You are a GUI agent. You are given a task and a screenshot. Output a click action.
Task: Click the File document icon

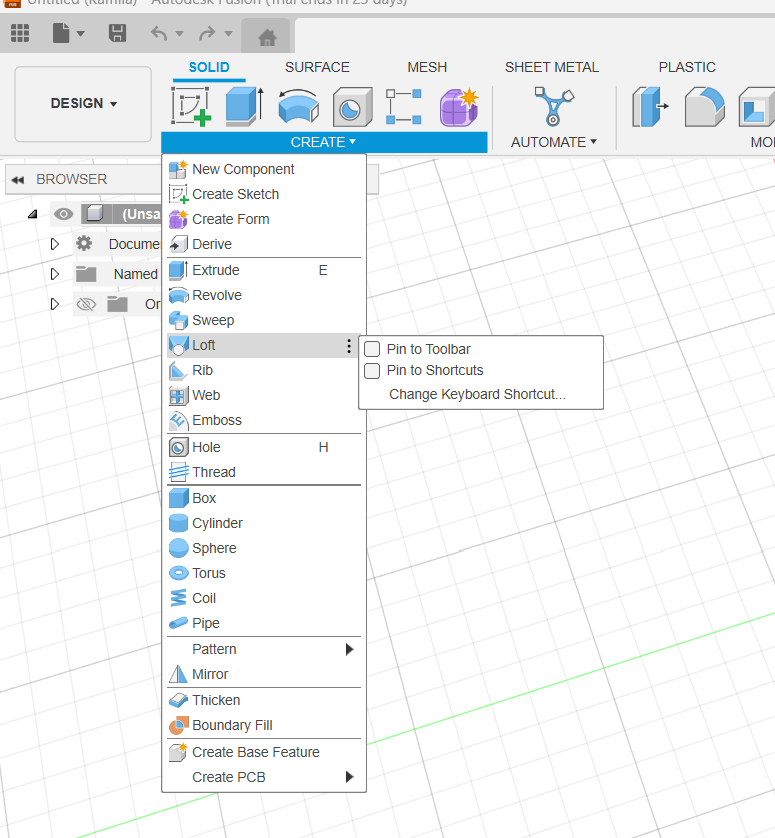tap(61, 34)
